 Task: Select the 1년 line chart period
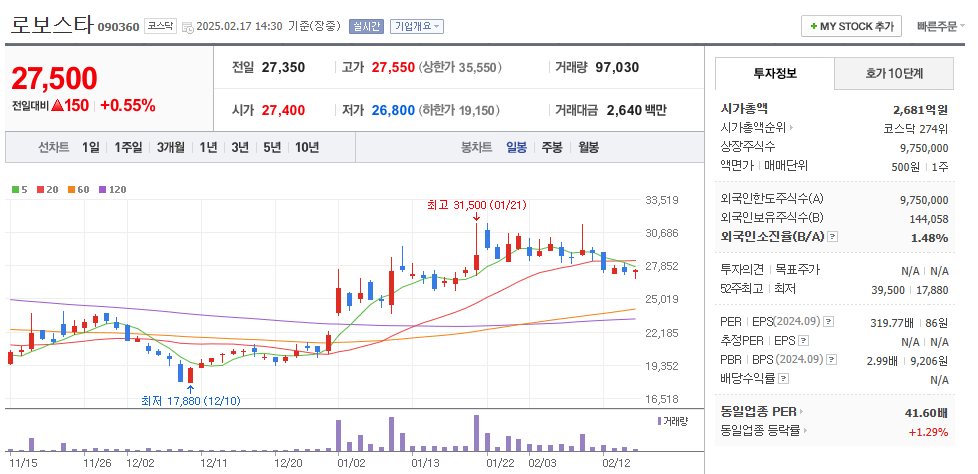[x=208, y=148]
